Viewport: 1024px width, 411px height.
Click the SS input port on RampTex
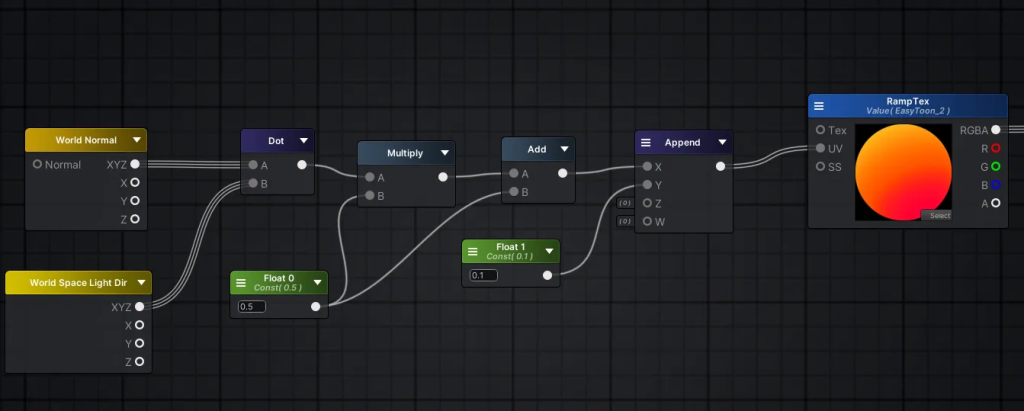(820, 166)
